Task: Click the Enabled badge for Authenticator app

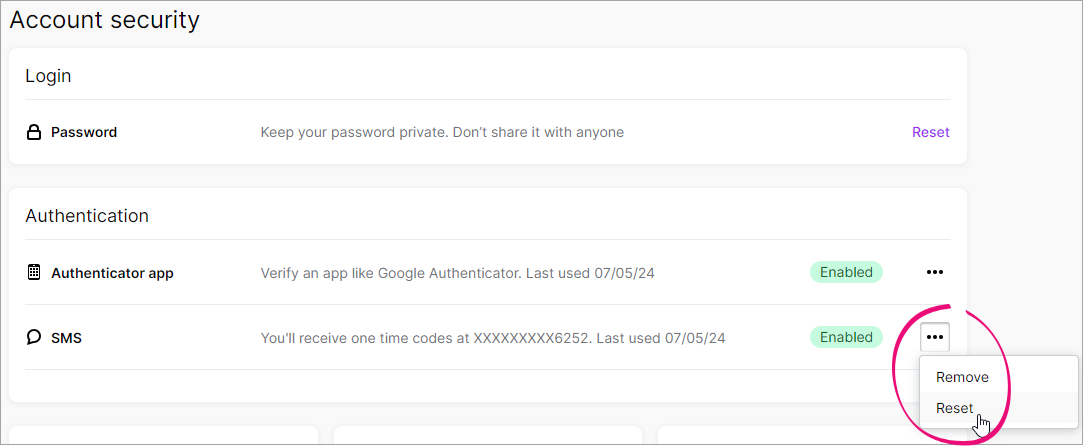Action: pos(846,272)
